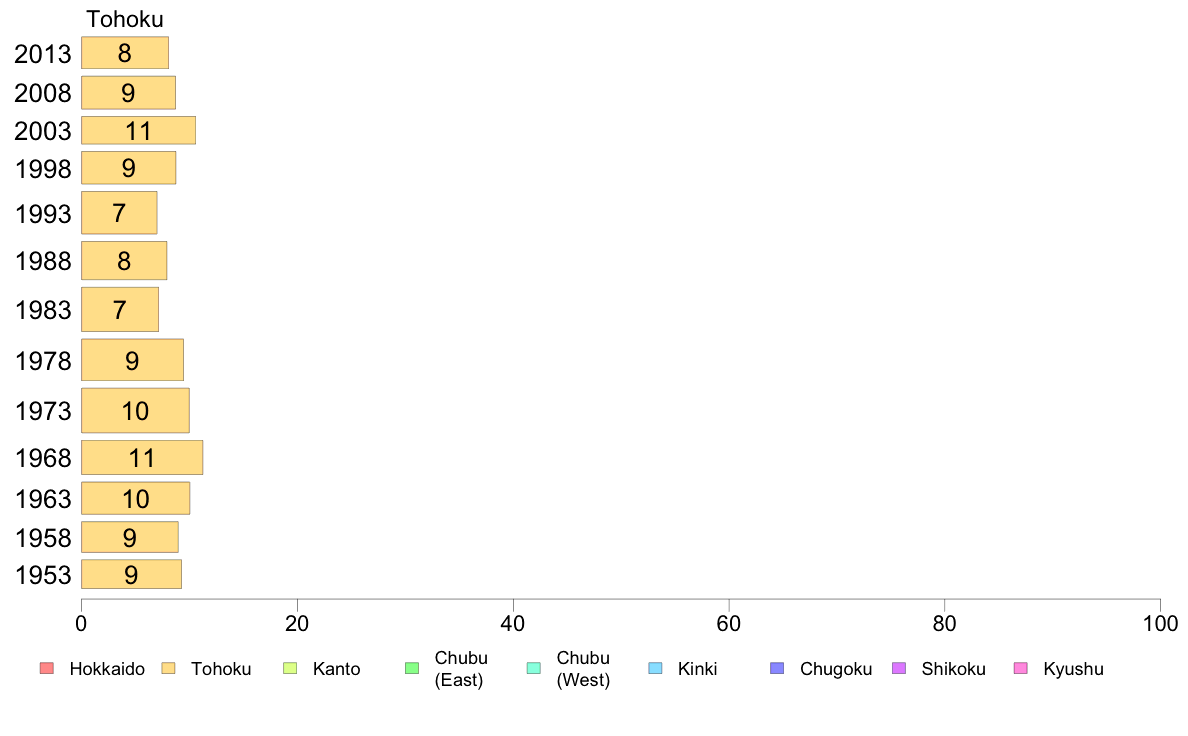Select the 1953 bar showing 9
Viewport: 1188px width, 736px height.
[x=131, y=575]
